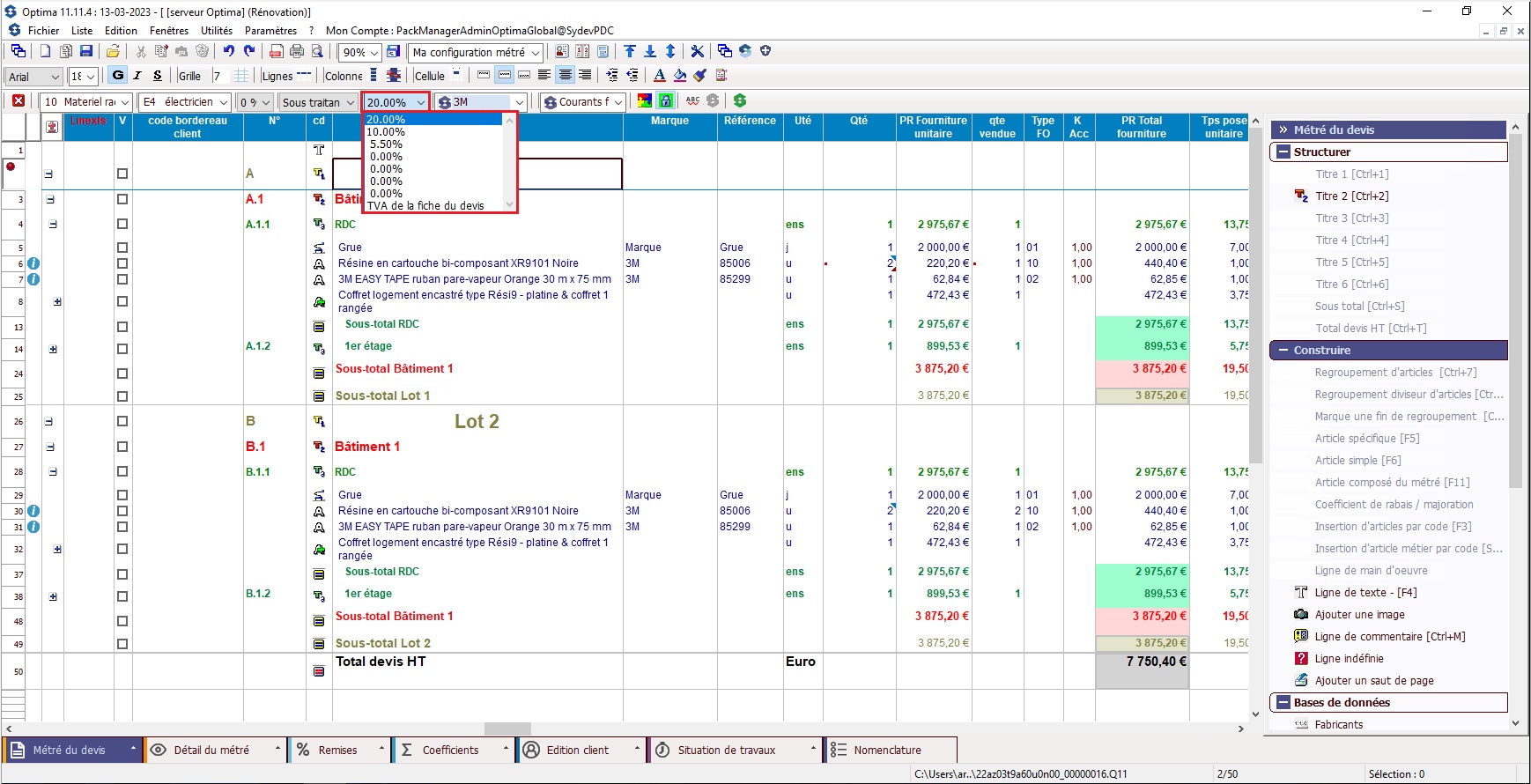Open the Utilités menu
This screenshot has height=784, width=1531.
[217, 30]
